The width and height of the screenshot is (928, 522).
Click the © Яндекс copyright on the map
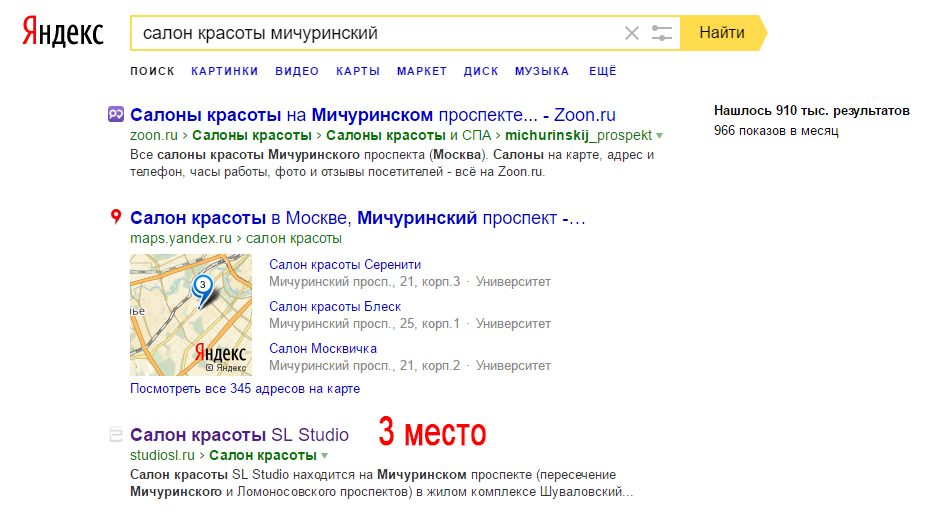point(226,368)
